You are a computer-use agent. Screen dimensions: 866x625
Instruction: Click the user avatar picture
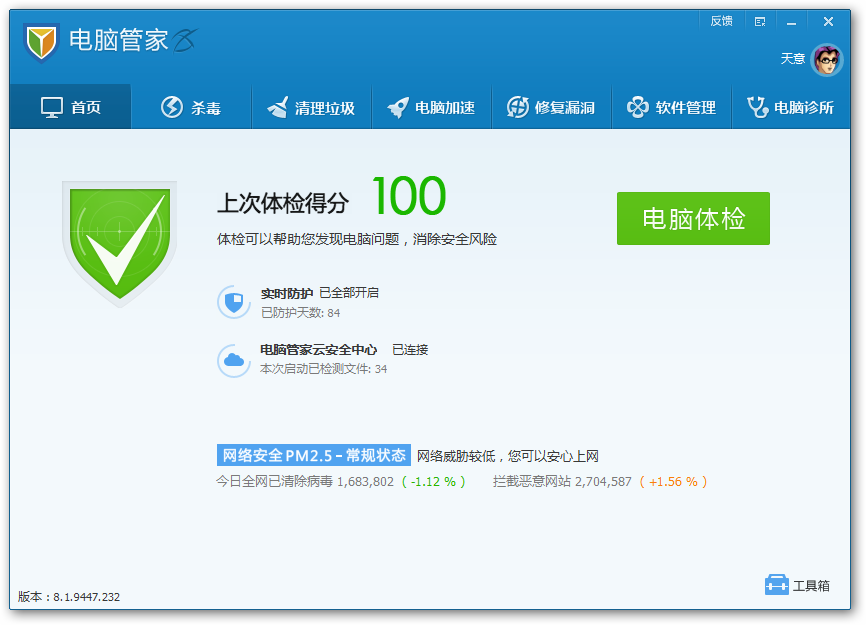(827, 60)
